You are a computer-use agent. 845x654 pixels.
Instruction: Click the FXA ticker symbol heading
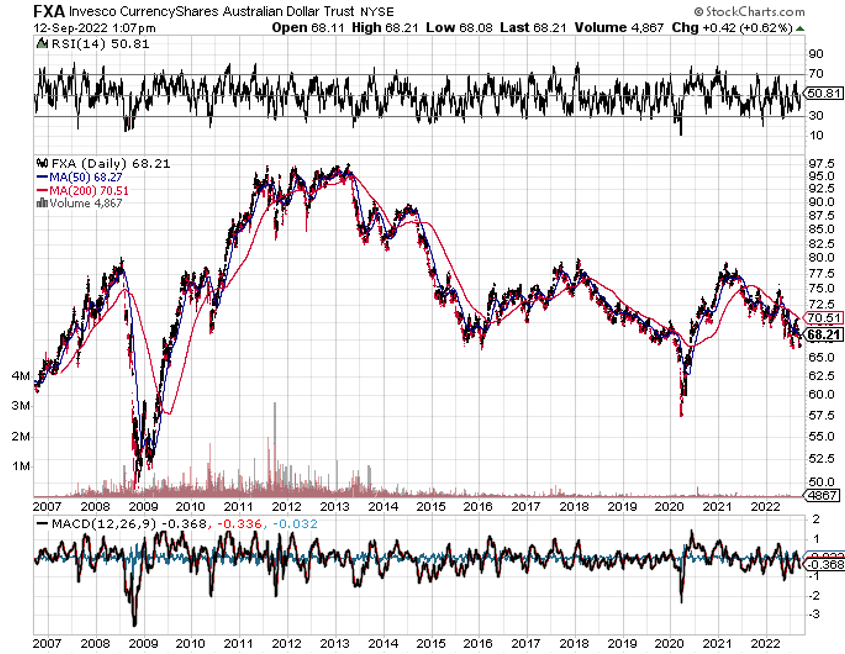click(x=49, y=11)
